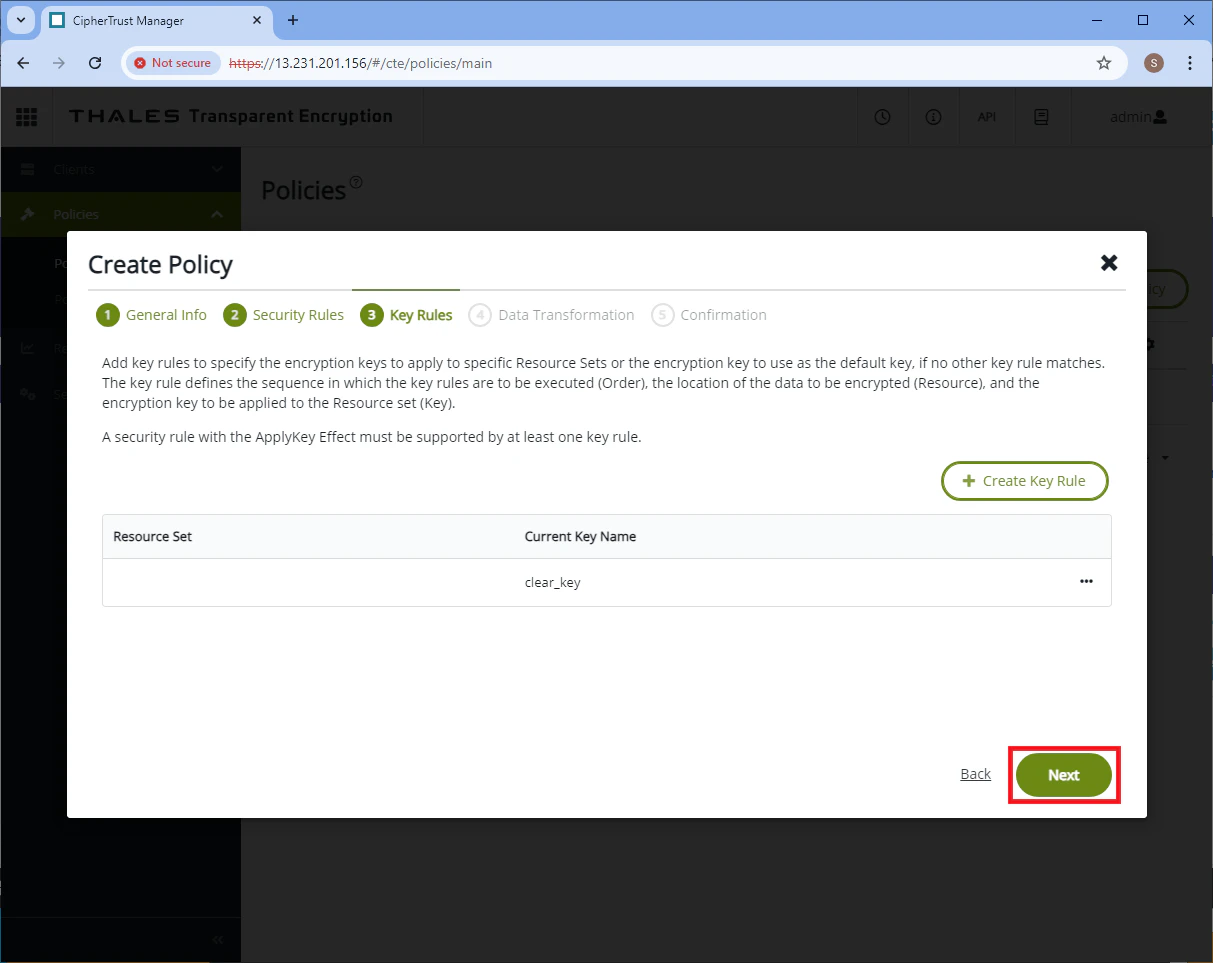Screen dimensions: 1213x963
Task: Open the API playground link
Action: (x=986, y=117)
